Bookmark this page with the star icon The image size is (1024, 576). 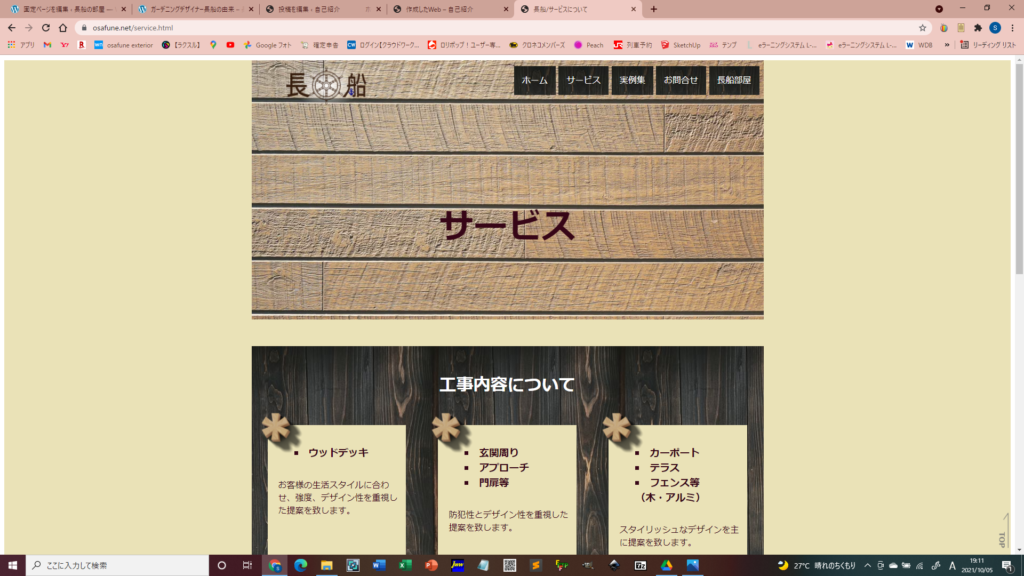pos(922,28)
